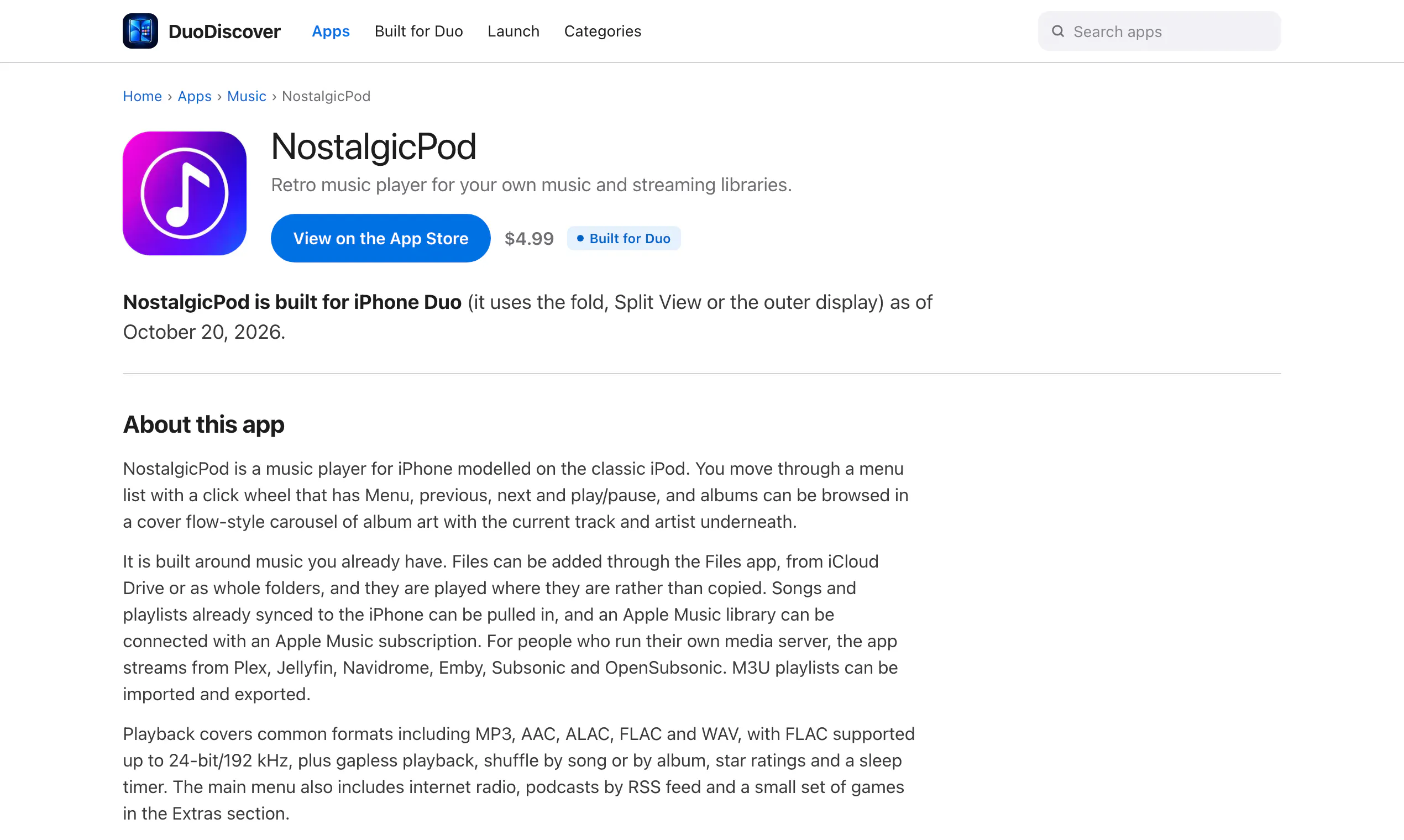This screenshot has height=840, width=1404.
Task: Open the Apps nav tab
Action: click(x=331, y=31)
